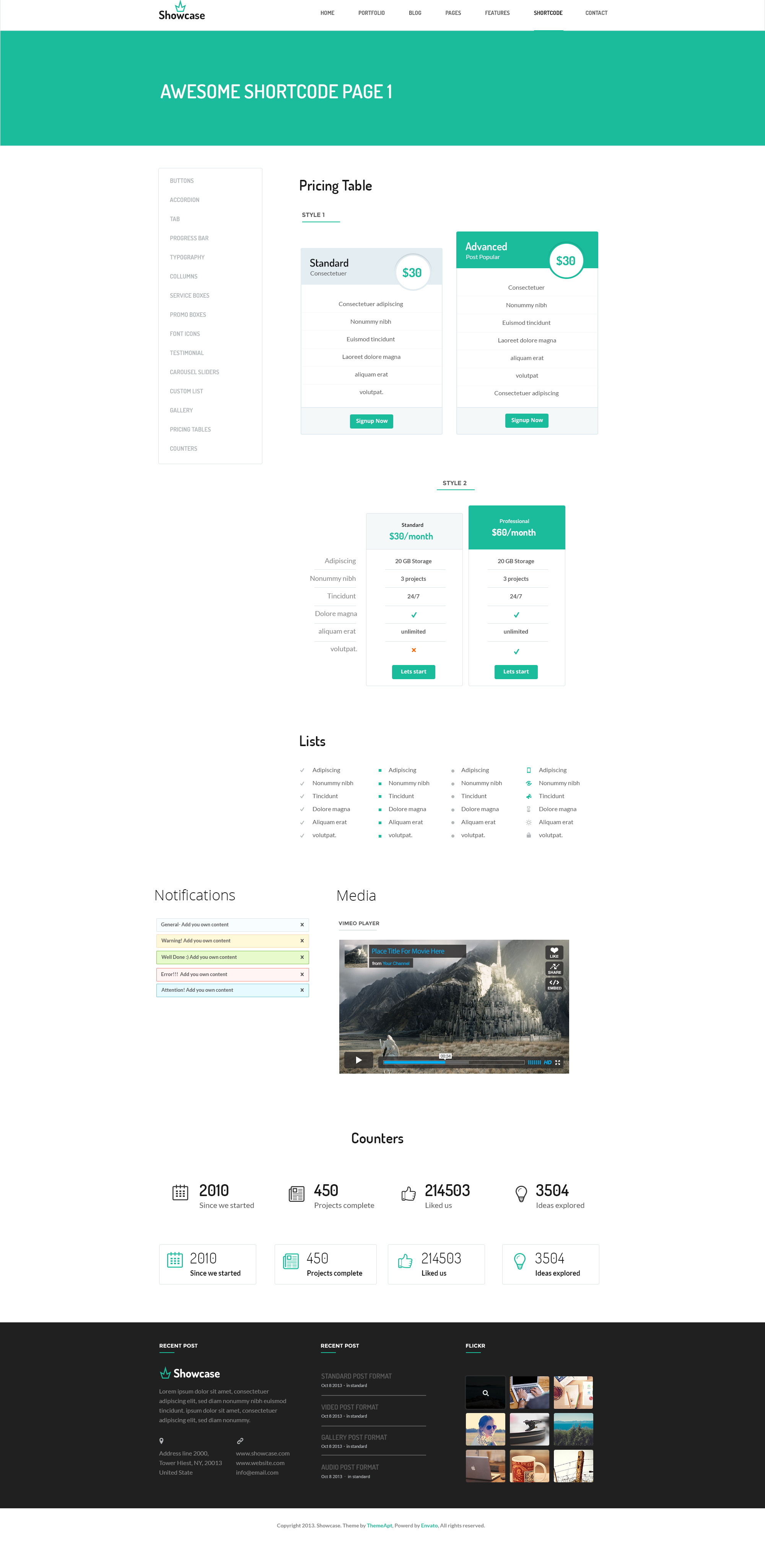Screen dimensions: 765x1568
Task: Click the green calendar icon in boxed counter
Action: pos(175,1259)
